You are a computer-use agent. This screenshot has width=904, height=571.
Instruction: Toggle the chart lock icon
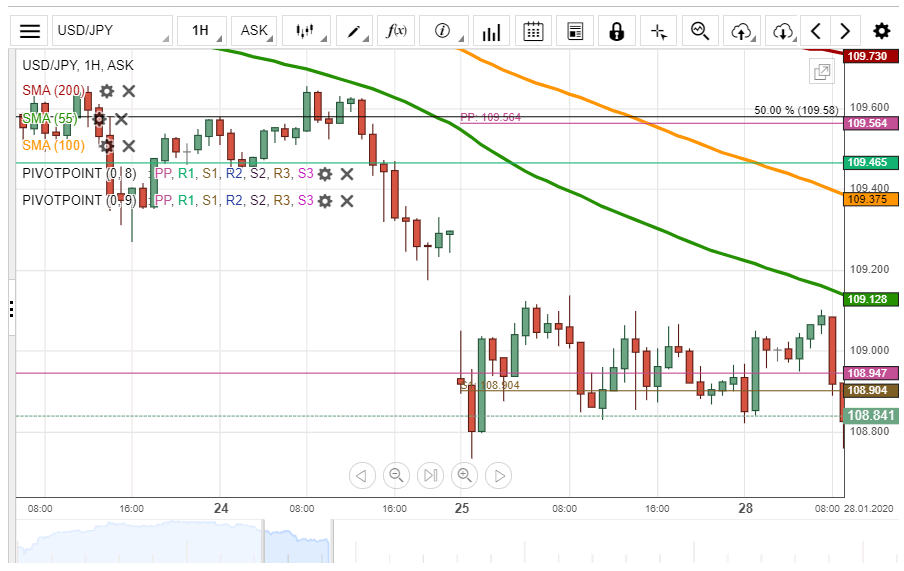(617, 31)
